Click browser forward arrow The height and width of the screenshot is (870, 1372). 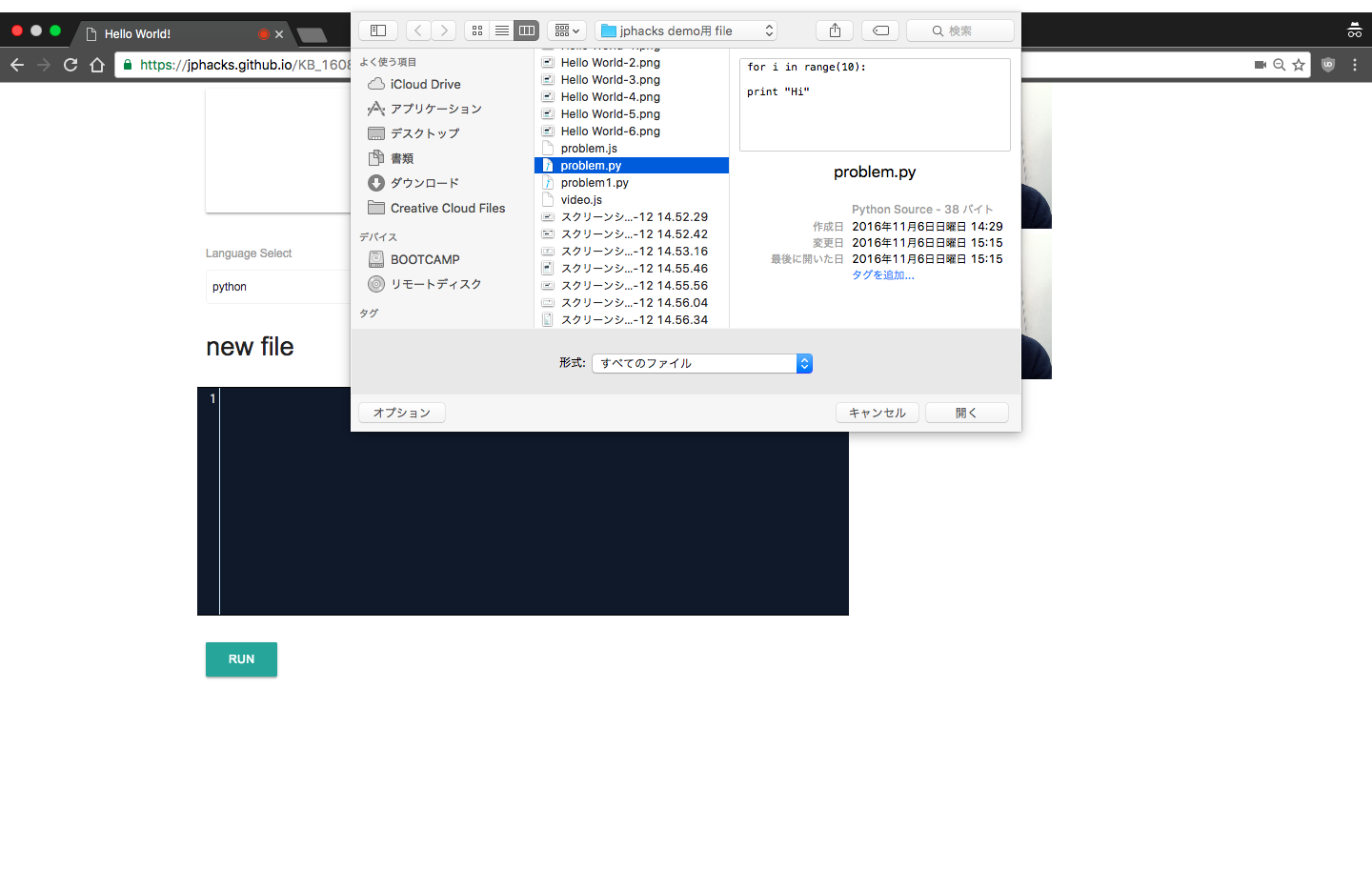pos(44,65)
